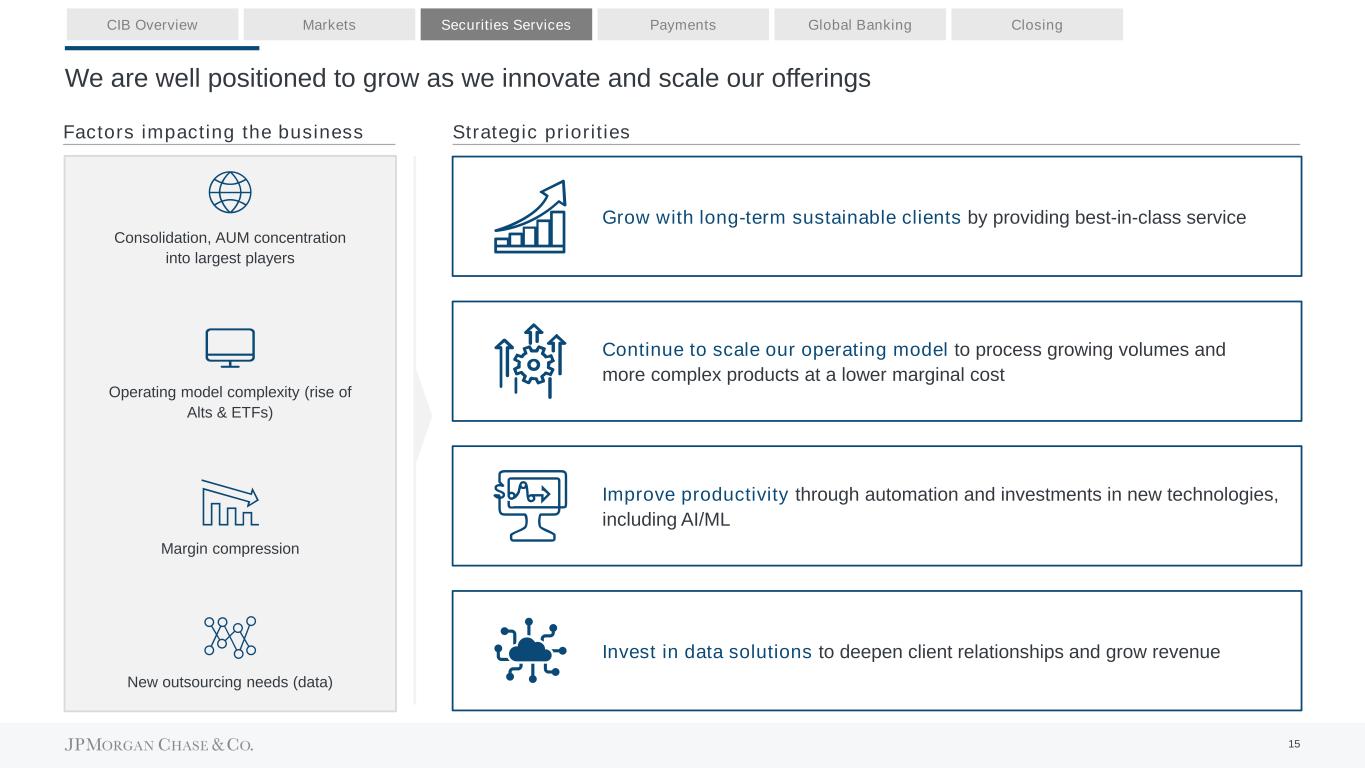This screenshot has width=1365, height=768.
Task: Click the growth bar chart arrow icon
Action: coord(531,217)
